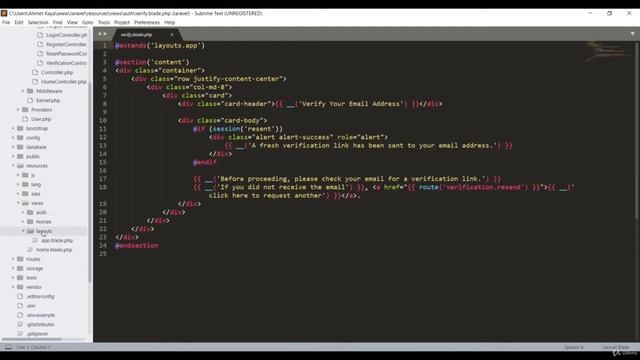Screen dimensions: 640x360
Task: Open Controller.php in sidebar
Action: (x=57, y=73)
